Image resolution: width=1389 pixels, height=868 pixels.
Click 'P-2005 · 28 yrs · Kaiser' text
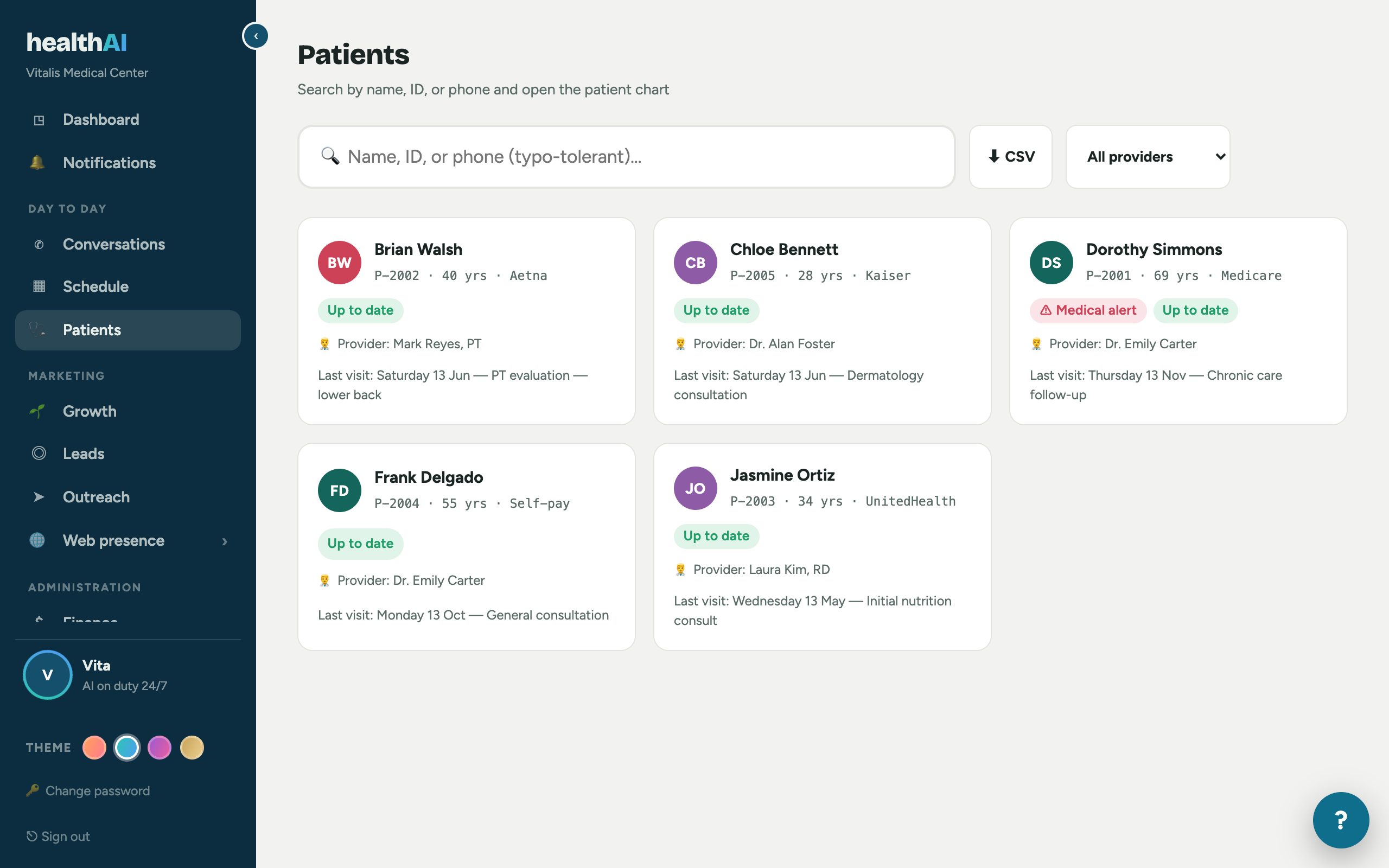coord(820,276)
